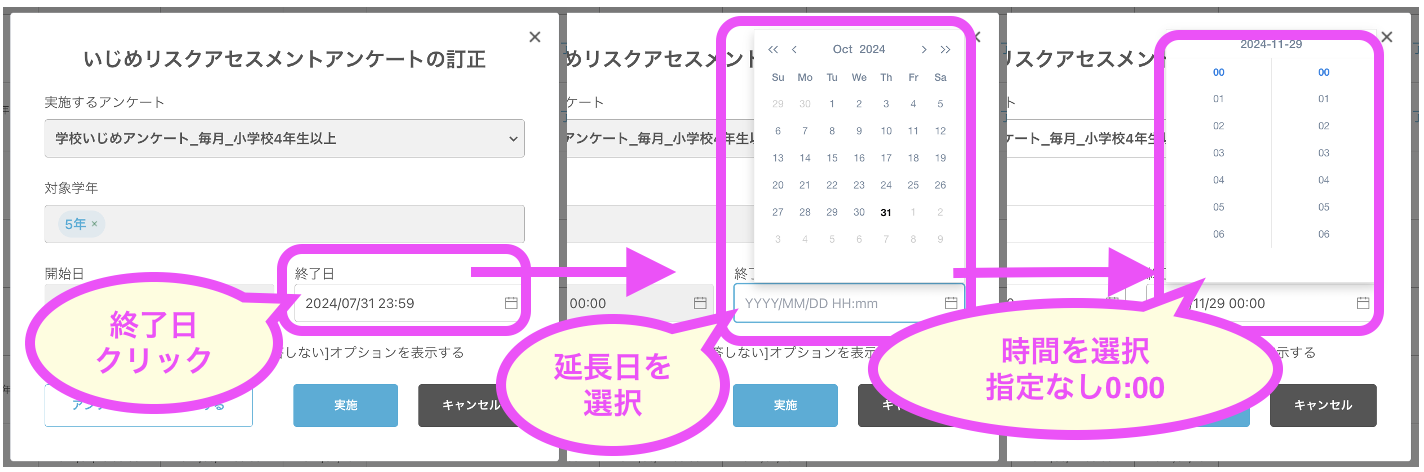
Task: Click the 実施するアンケート label
Action: point(105,102)
